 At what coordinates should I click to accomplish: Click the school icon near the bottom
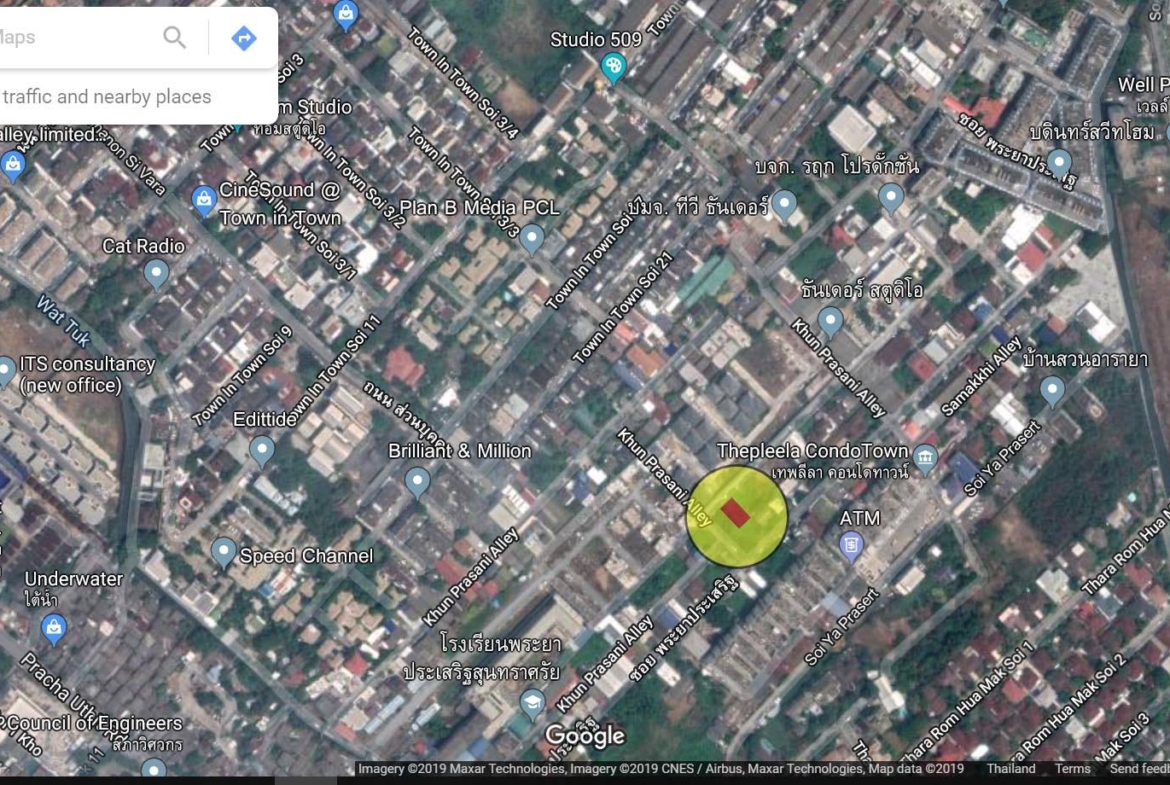click(532, 702)
